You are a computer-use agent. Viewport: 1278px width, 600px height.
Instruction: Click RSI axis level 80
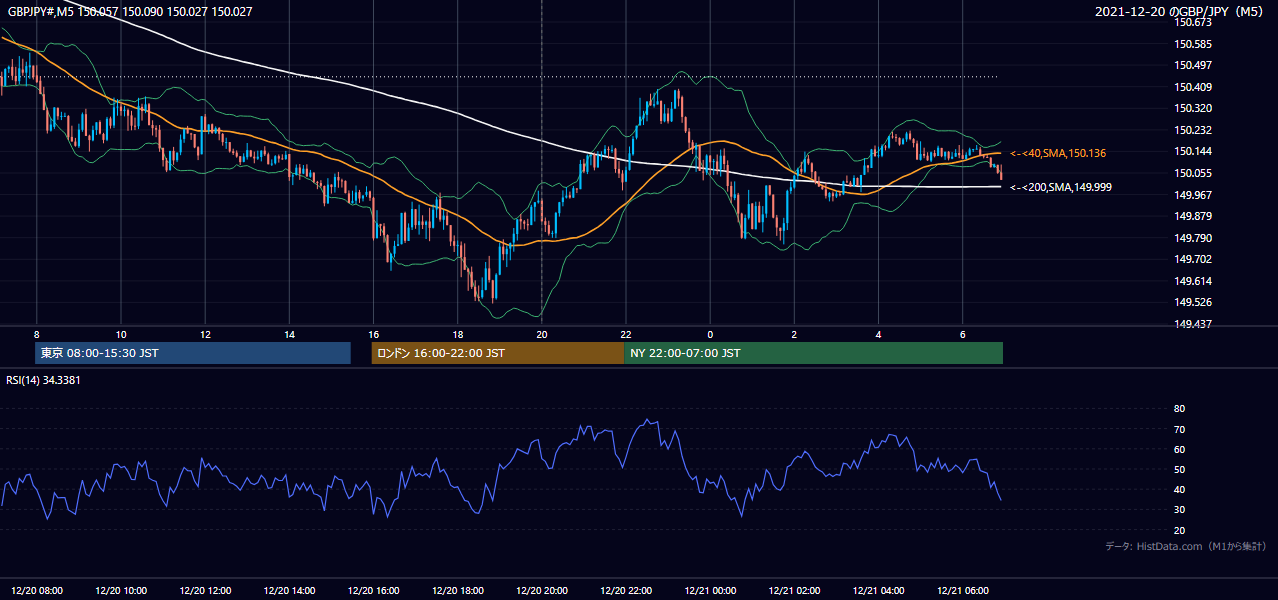[x=1179, y=409]
